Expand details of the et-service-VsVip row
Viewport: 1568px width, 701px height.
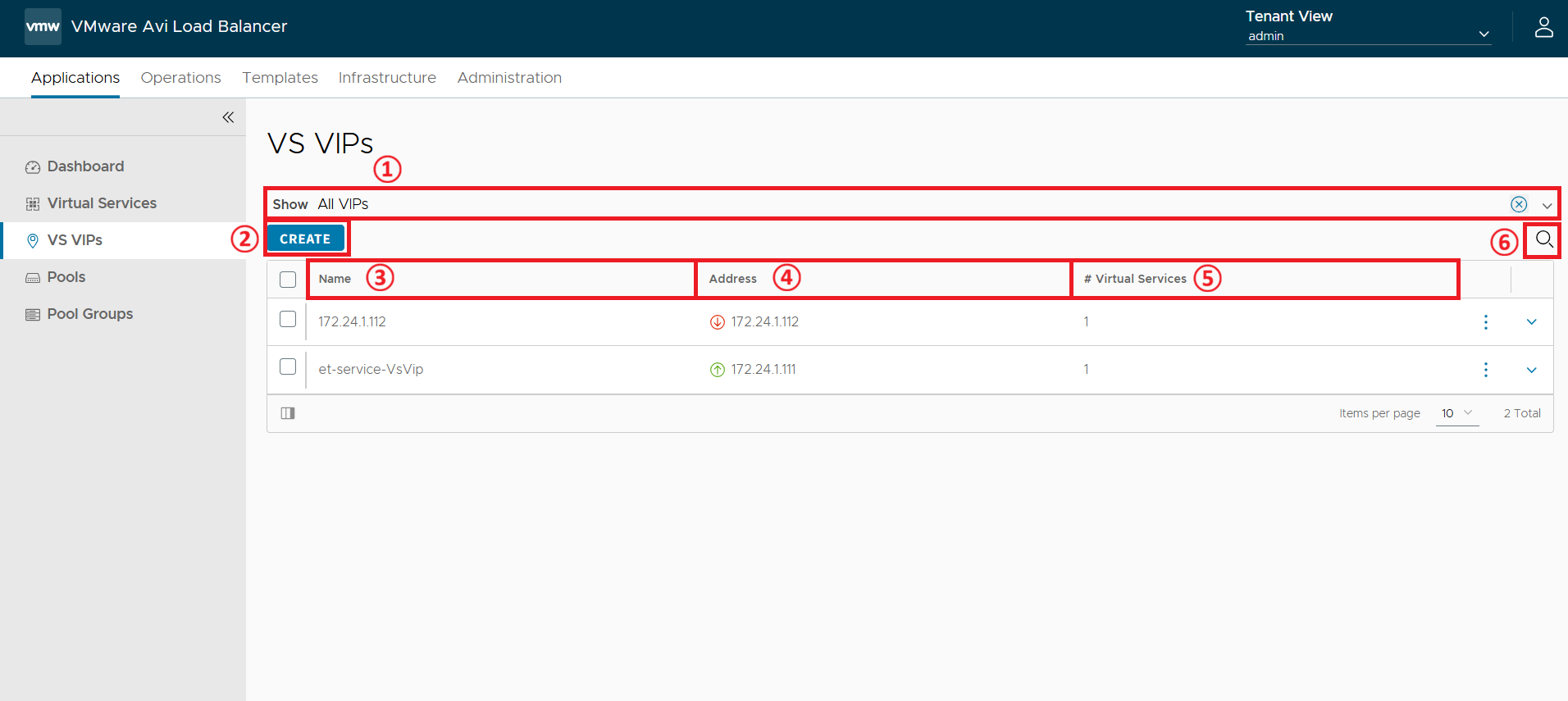pos(1531,370)
